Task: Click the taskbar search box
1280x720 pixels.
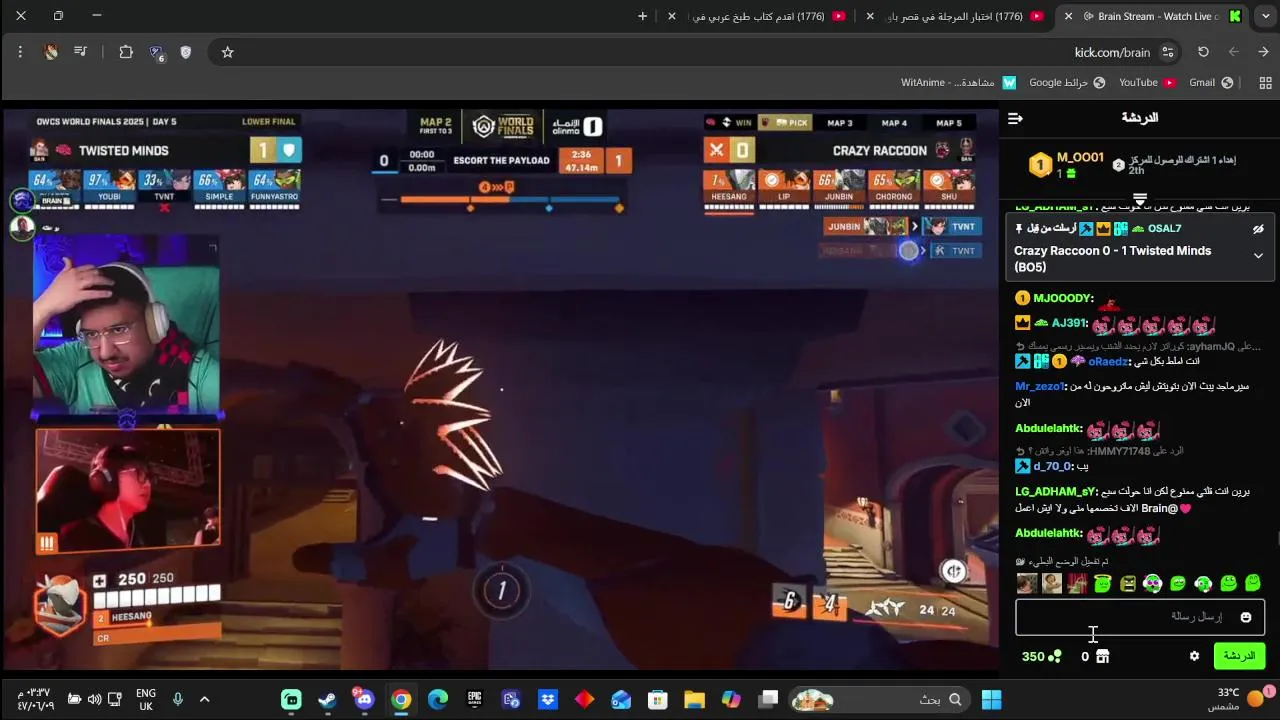Action: [880, 699]
